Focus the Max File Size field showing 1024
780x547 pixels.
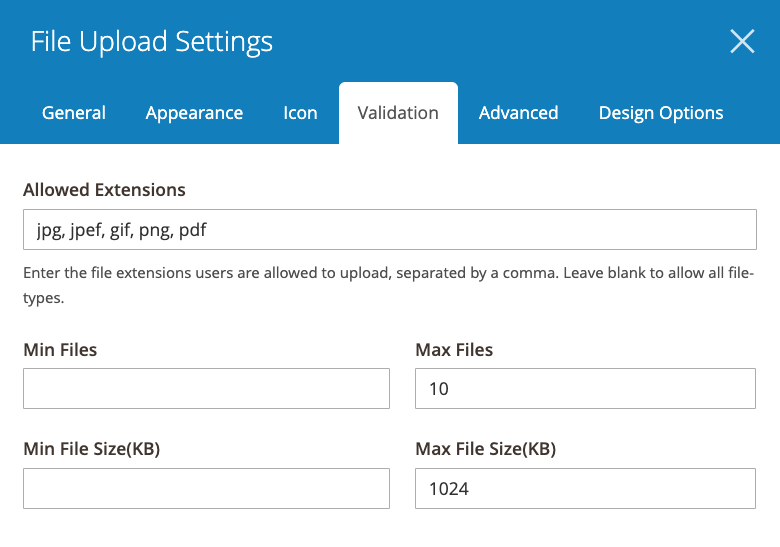[x=585, y=488]
